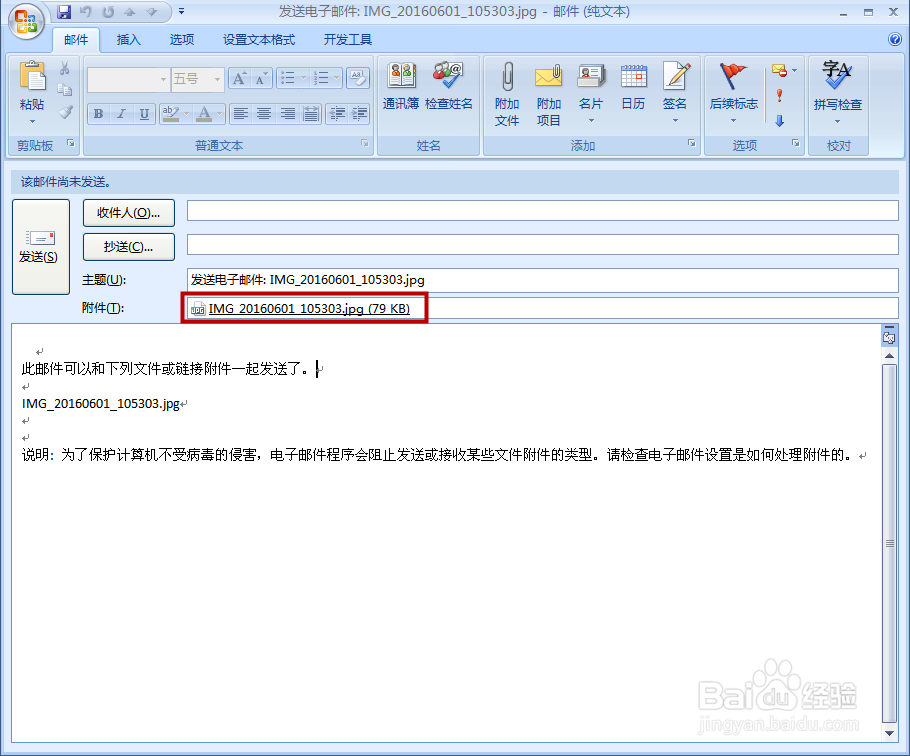
Task: Open the 后续标志 follow-up flag menu
Action: (x=734, y=93)
